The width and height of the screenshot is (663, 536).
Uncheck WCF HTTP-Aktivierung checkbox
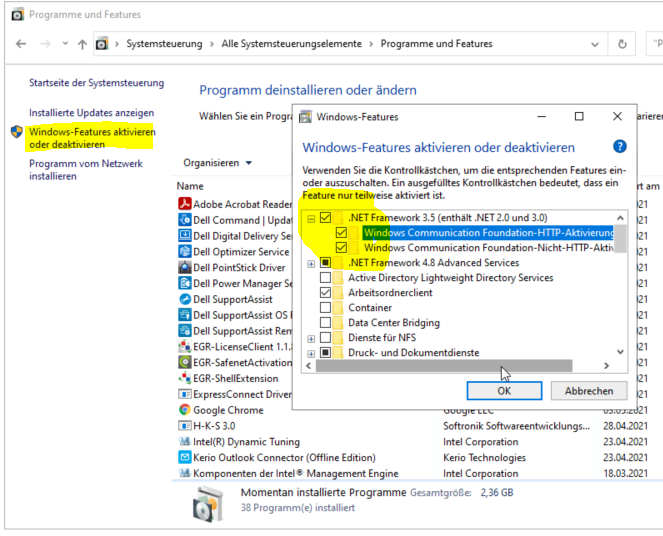point(341,232)
